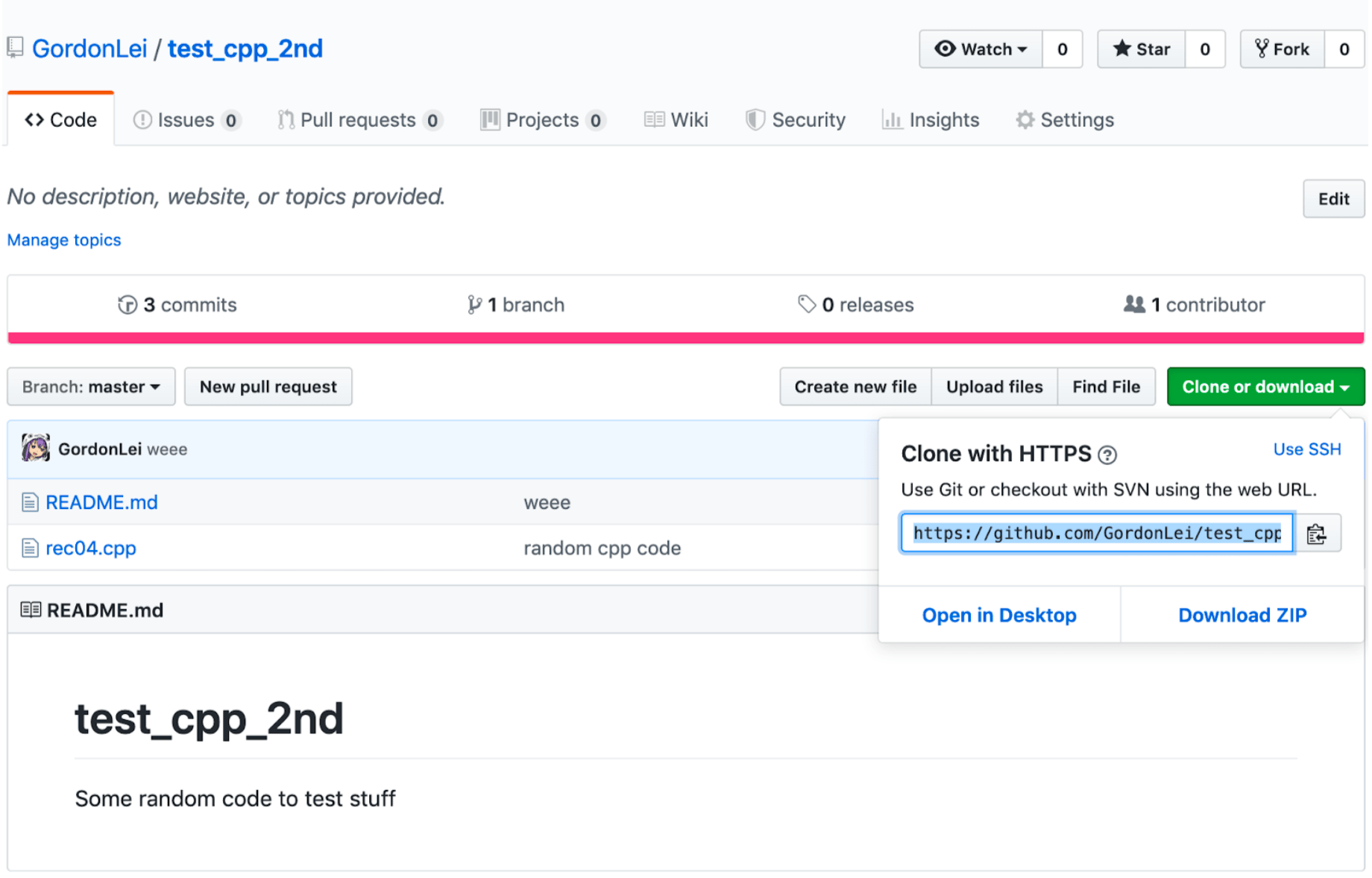Screen dimensions: 1372x878
Task: Click the Manage topics link
Action: (63, 239)
